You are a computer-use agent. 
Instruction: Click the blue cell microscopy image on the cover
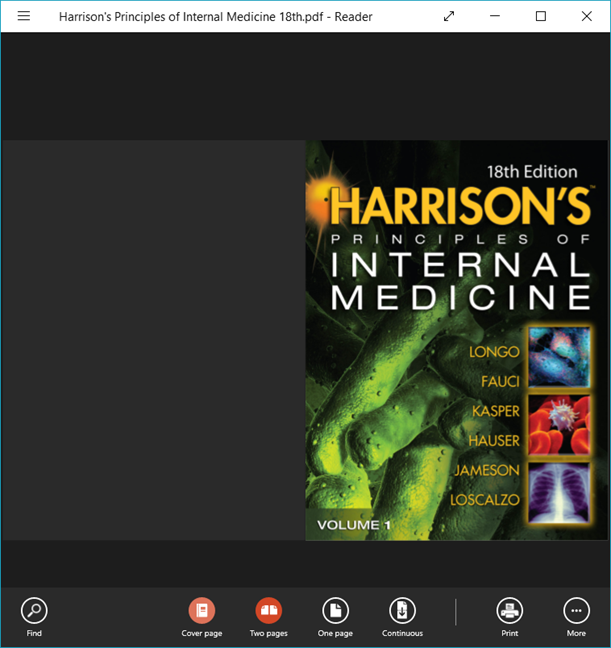559,357
